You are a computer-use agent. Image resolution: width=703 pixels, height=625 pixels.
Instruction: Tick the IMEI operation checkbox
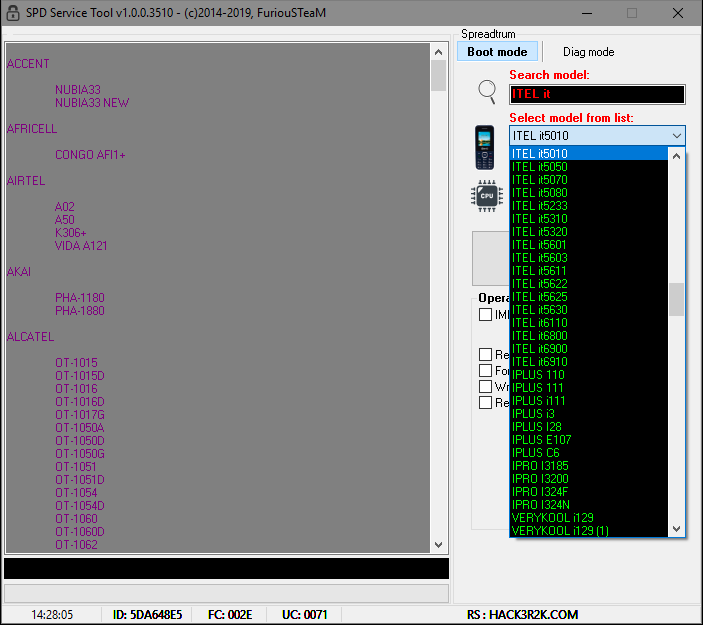(x=486, y=314)
